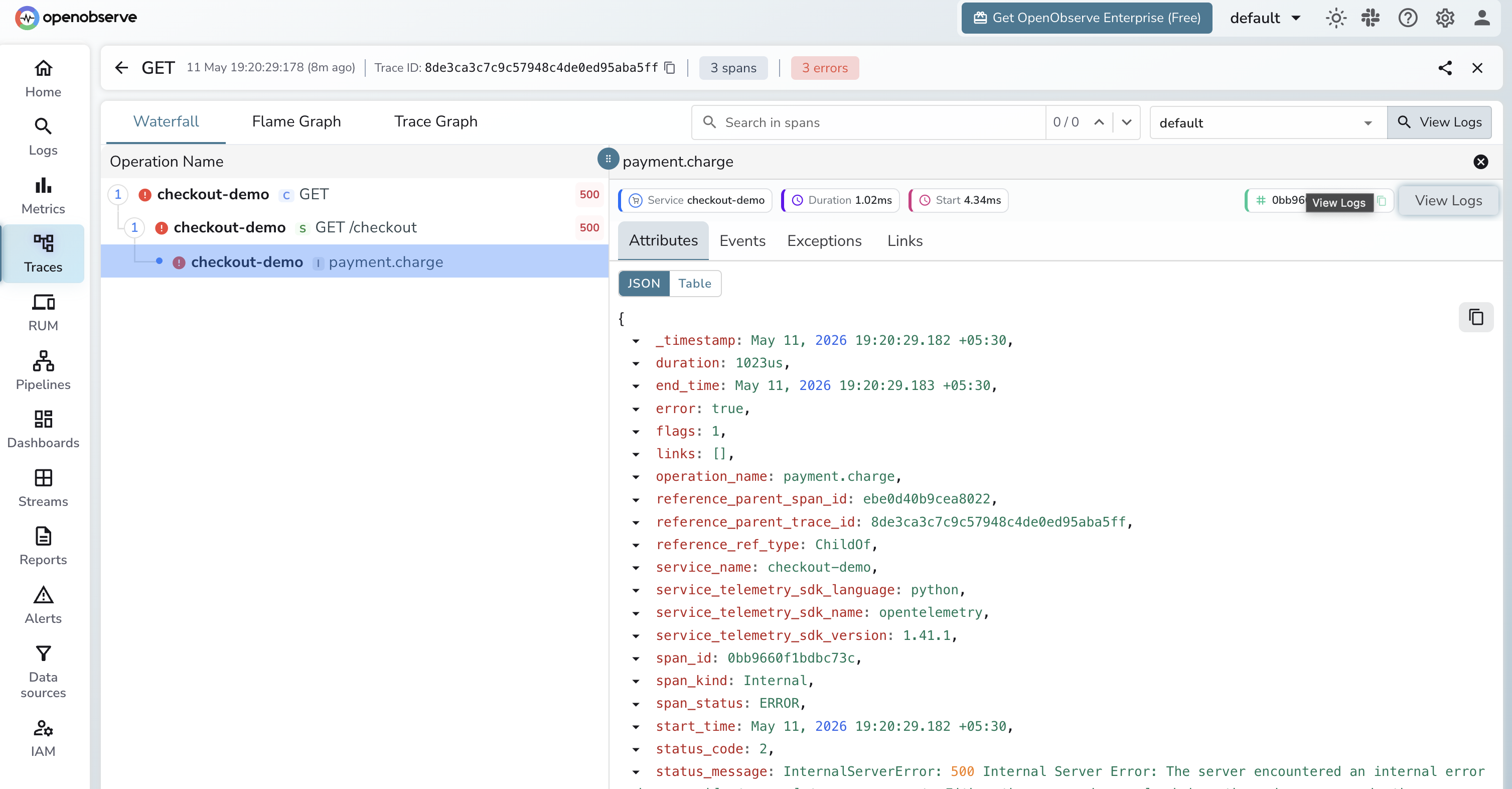1512x789 pixels.
Task: Click View Logs in span details
Action: click(x=1448, y=201)
